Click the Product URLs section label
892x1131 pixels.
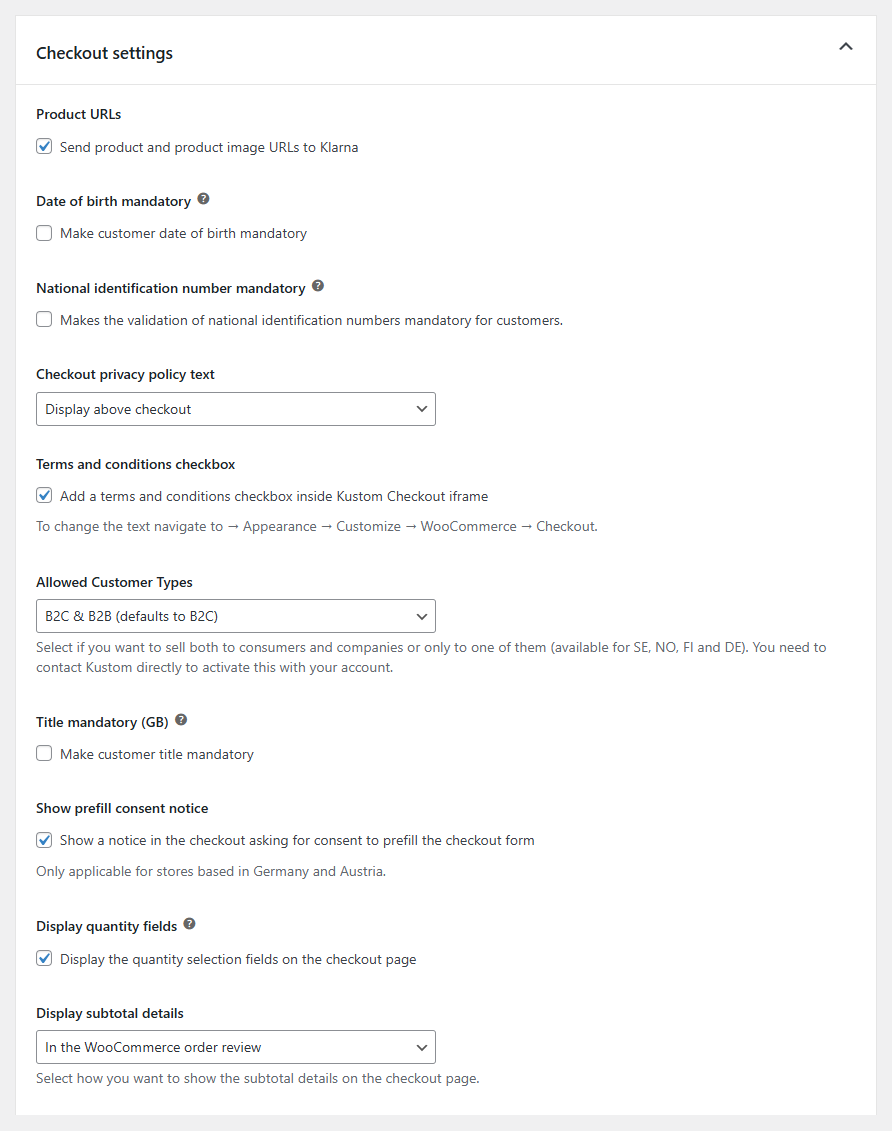[x=79, y=114]
